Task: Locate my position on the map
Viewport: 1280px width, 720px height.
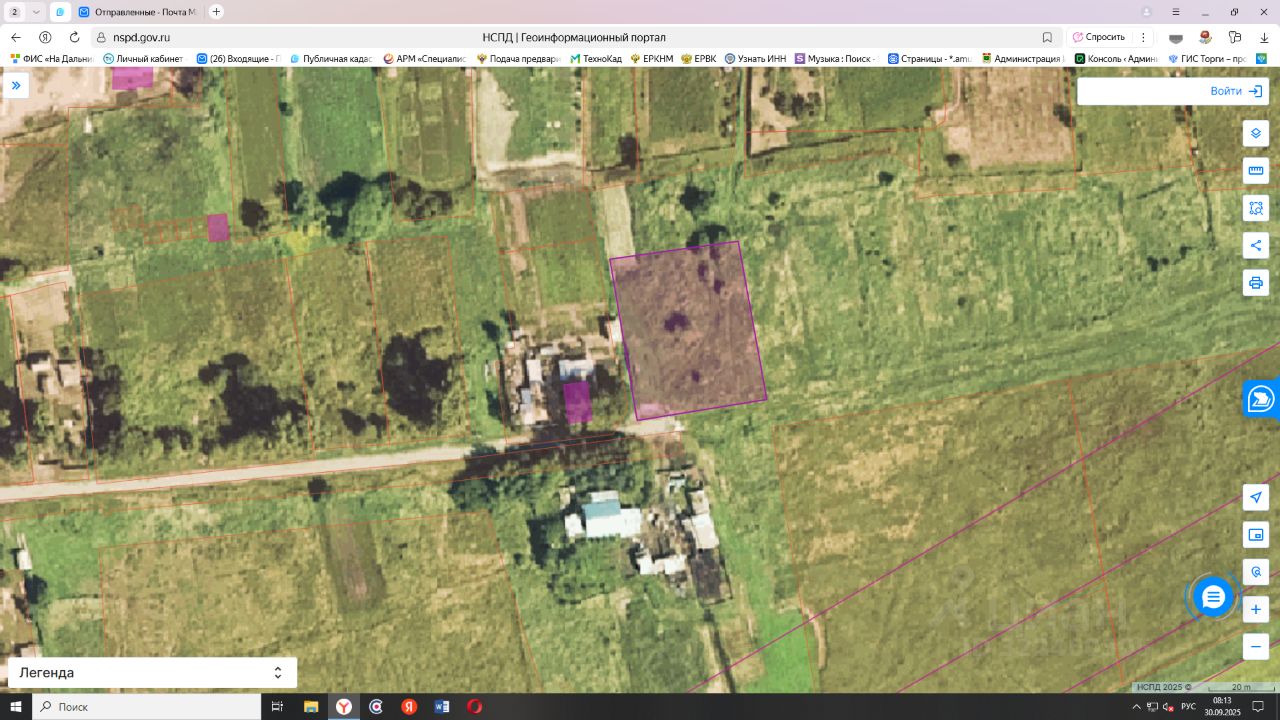Action: pyautogui.click(x=1256, y=497)
